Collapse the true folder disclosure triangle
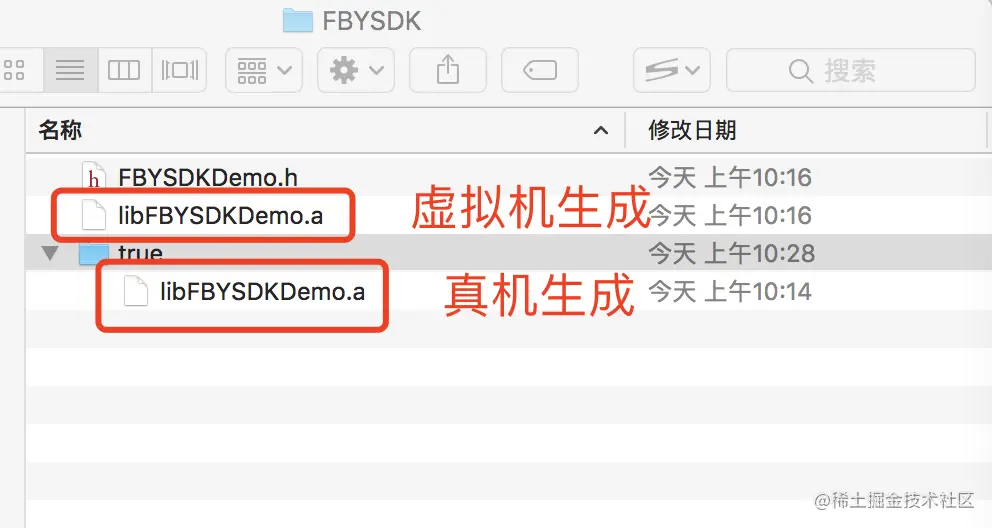The height and width of the screenshot is (528, 992). pyautogui.click(x=49, y=254)
